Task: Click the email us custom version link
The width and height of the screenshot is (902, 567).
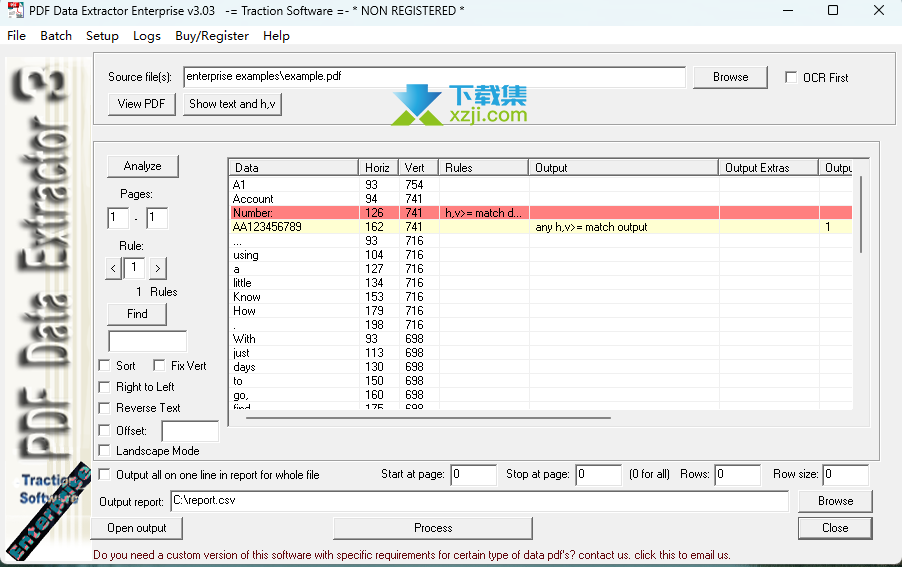Action: 411,555
